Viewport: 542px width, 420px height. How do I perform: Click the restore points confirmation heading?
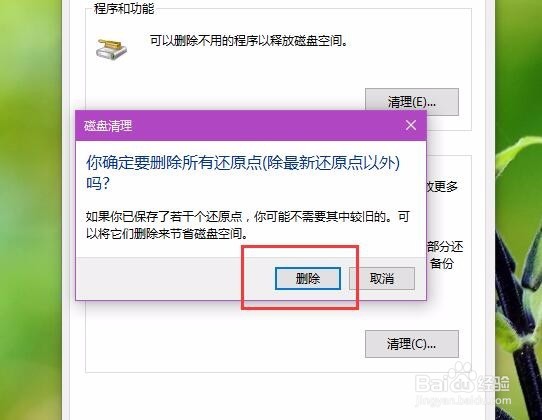[x=243, y=172]
